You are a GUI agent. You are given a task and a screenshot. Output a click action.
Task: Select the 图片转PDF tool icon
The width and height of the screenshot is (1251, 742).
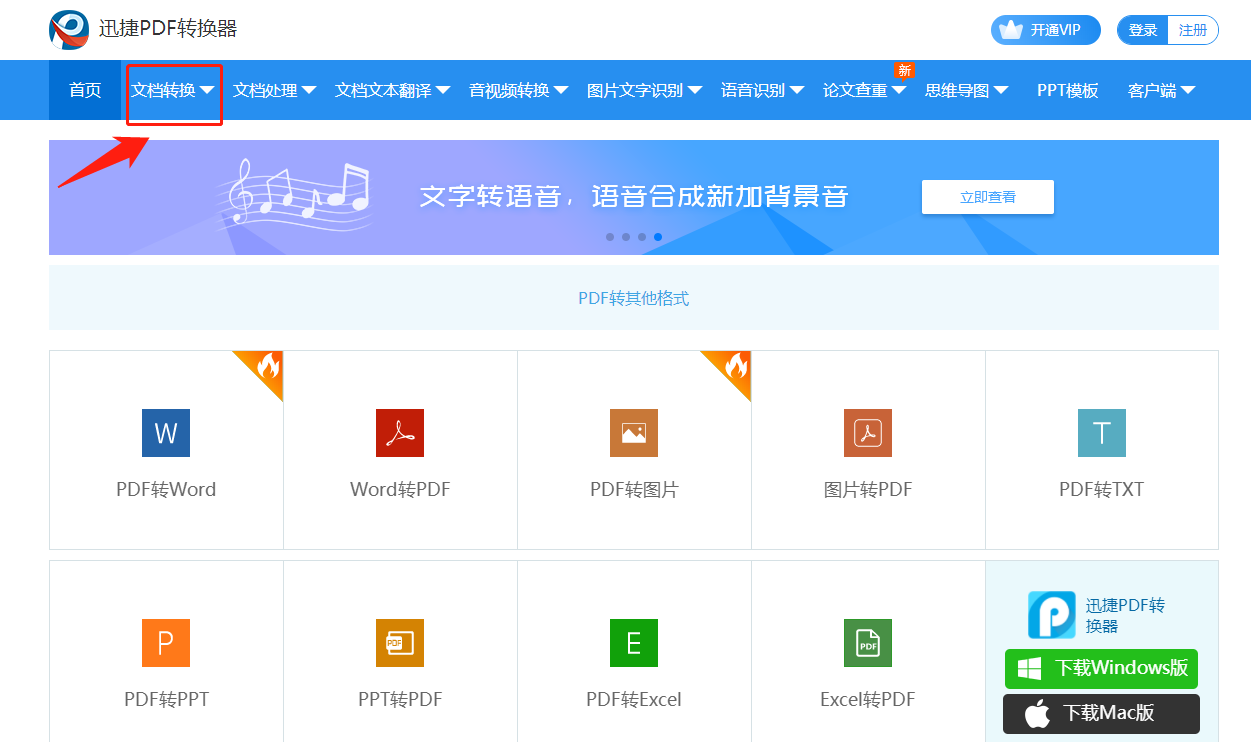tap(867, 433)
